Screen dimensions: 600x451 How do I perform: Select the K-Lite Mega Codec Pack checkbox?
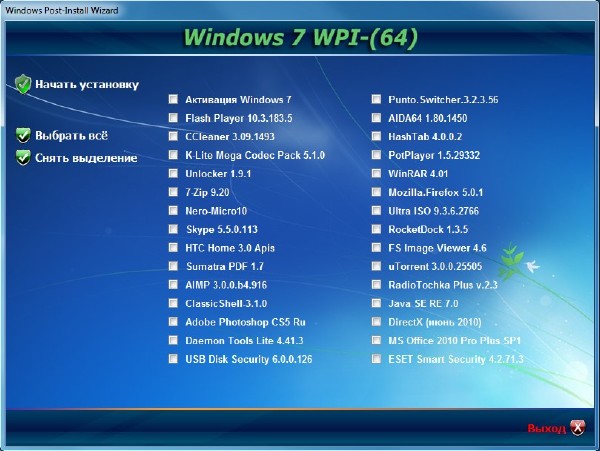coord(174,156)
